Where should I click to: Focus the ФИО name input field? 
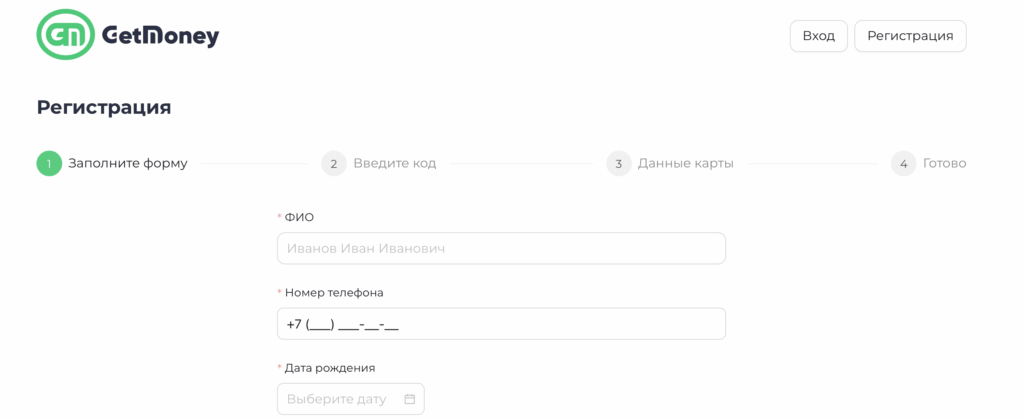502,249
